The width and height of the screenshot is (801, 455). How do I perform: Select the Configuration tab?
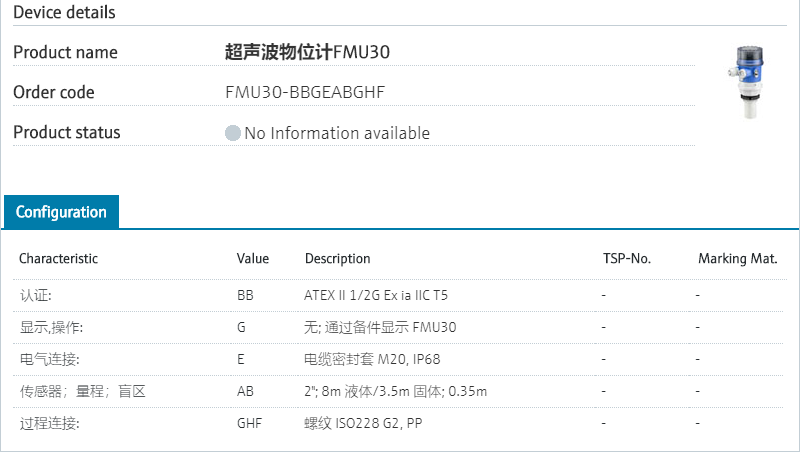coord(61,212)
